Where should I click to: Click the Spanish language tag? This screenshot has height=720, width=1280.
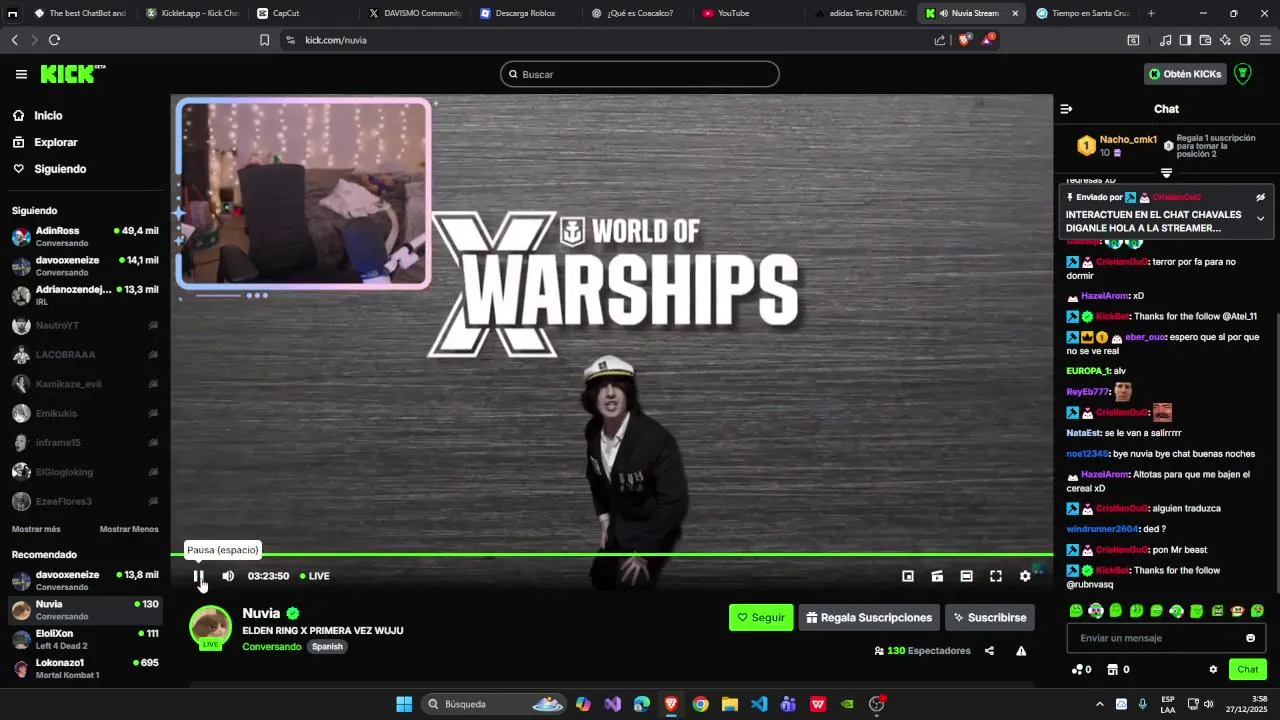(327, 647)
